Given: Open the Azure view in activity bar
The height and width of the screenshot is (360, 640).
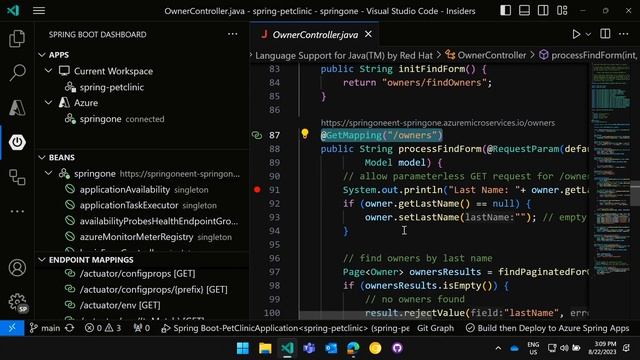Looking at the screenshot, I should click(17, 108).
